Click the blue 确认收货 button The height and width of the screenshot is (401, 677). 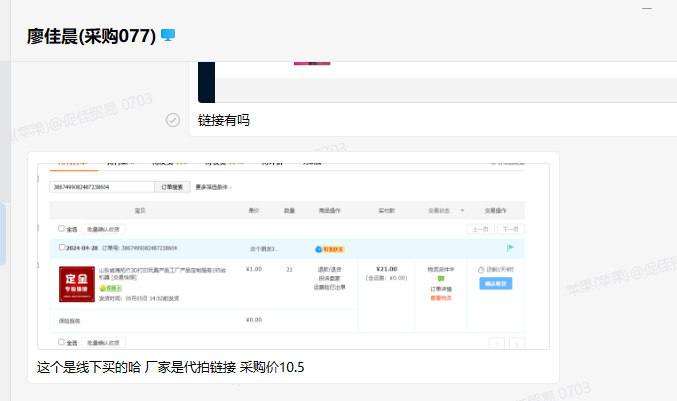pyautogui.click(x=495, y=283)
